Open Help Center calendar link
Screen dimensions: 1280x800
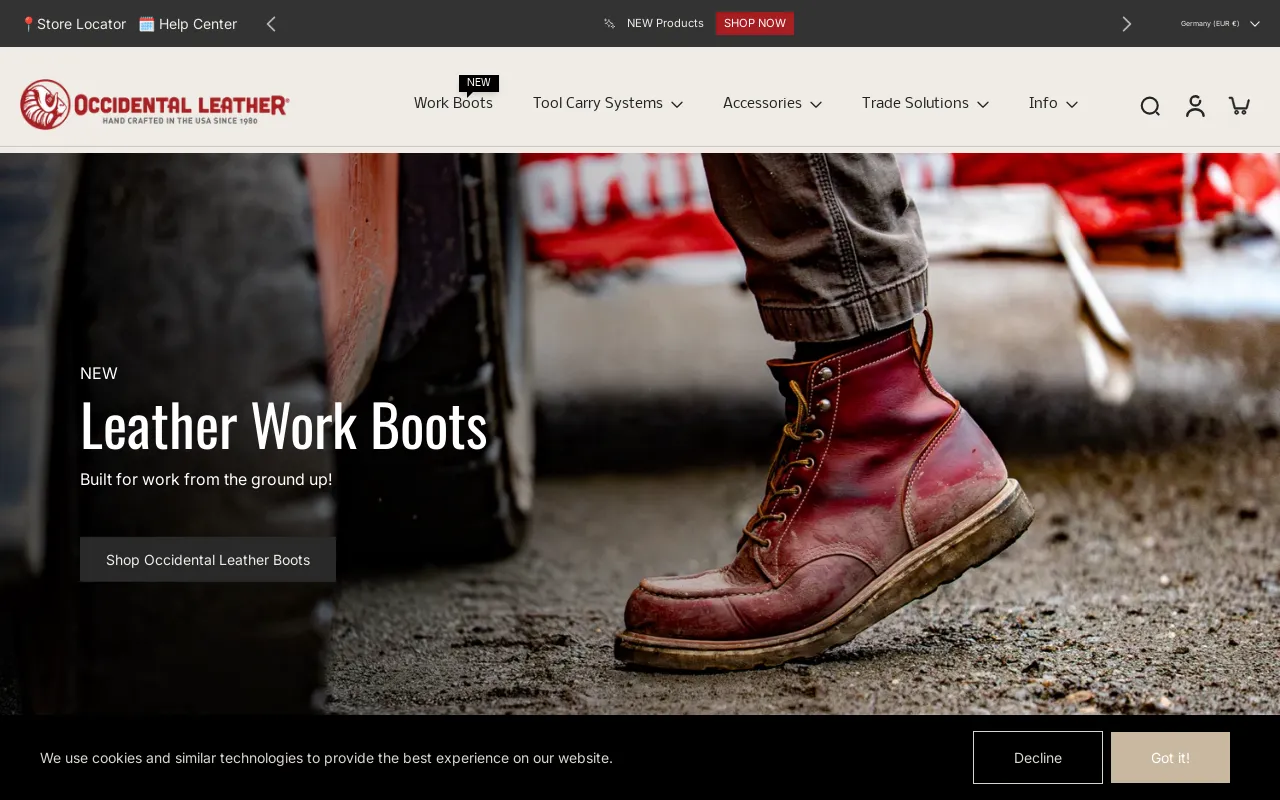[x=188, y=24]
